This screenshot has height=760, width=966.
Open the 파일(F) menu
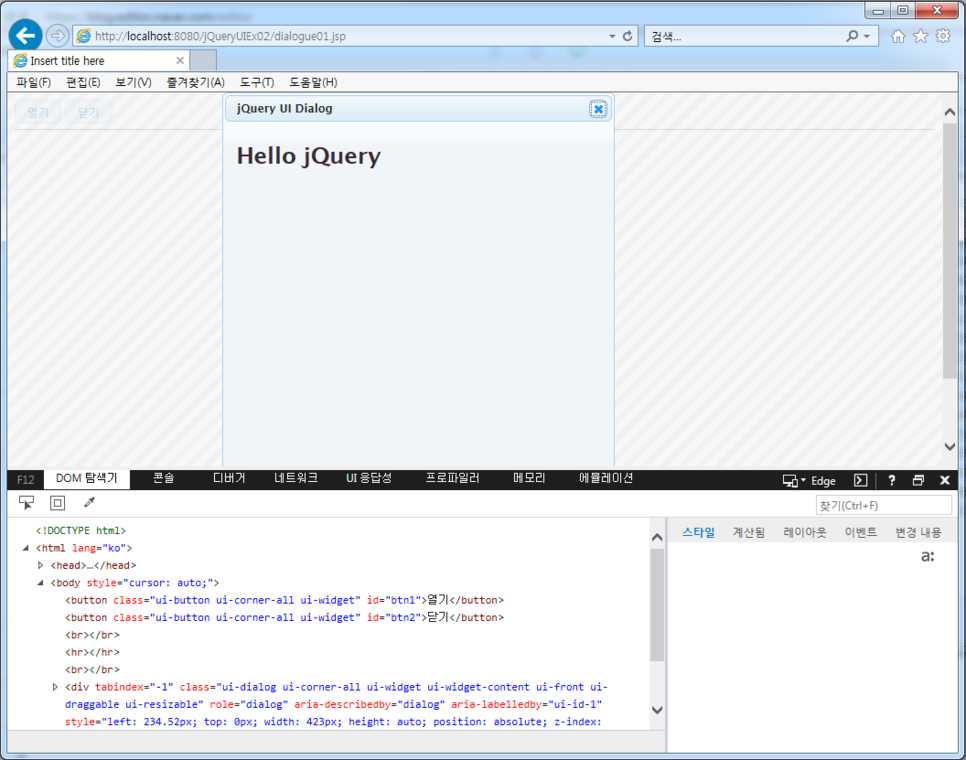[x=33, y=82]
